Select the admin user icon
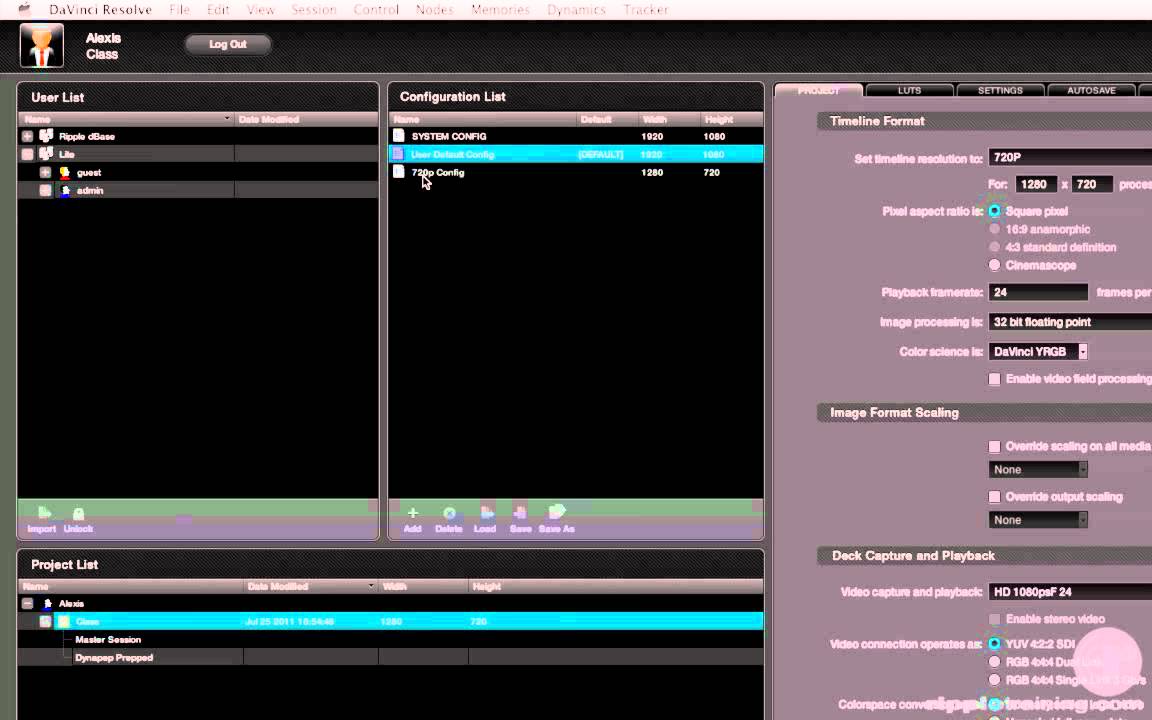Viewport: 1152px width, 720px height. (65, 190)
